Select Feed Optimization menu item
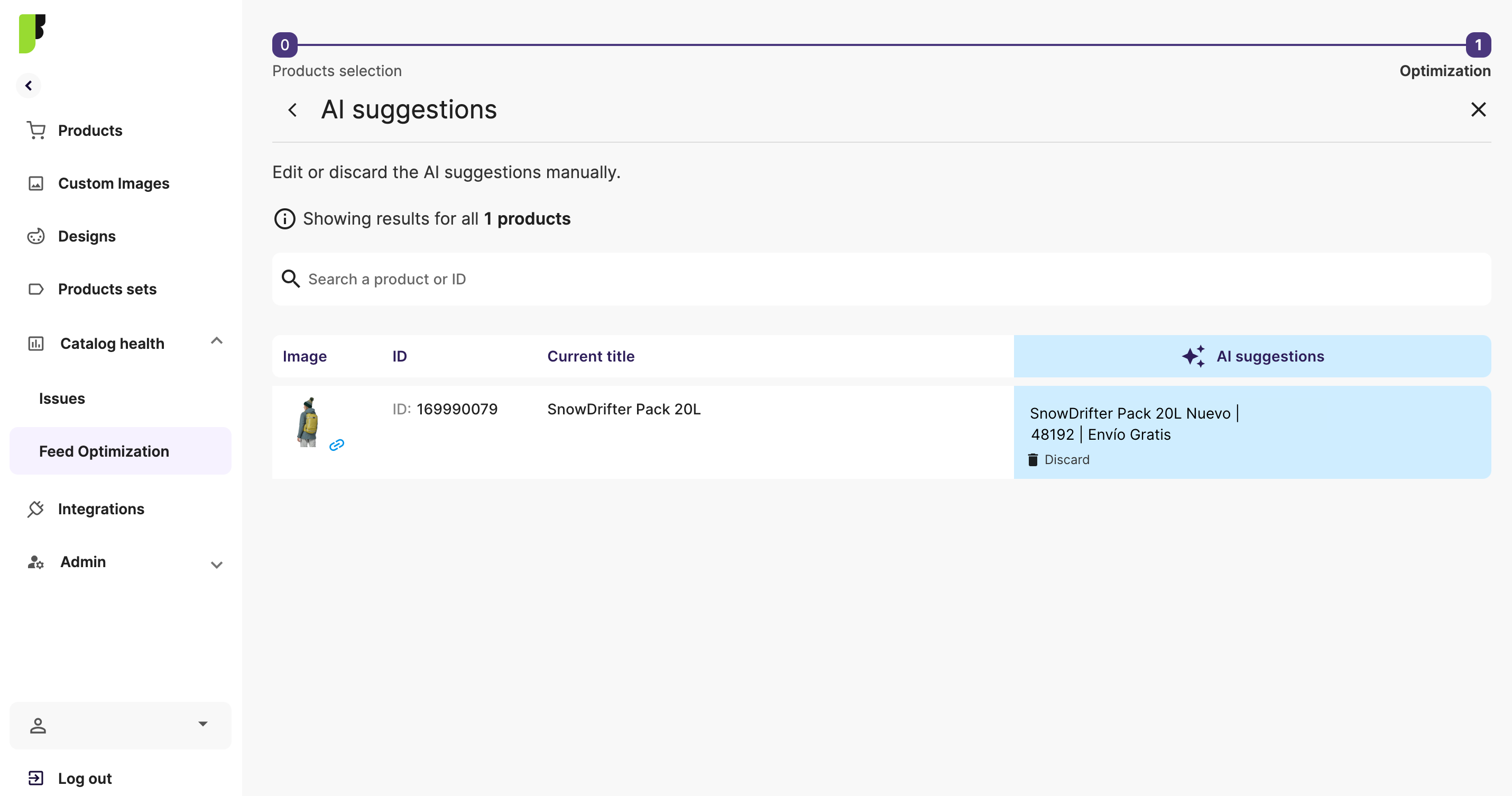 coord(104,451)
